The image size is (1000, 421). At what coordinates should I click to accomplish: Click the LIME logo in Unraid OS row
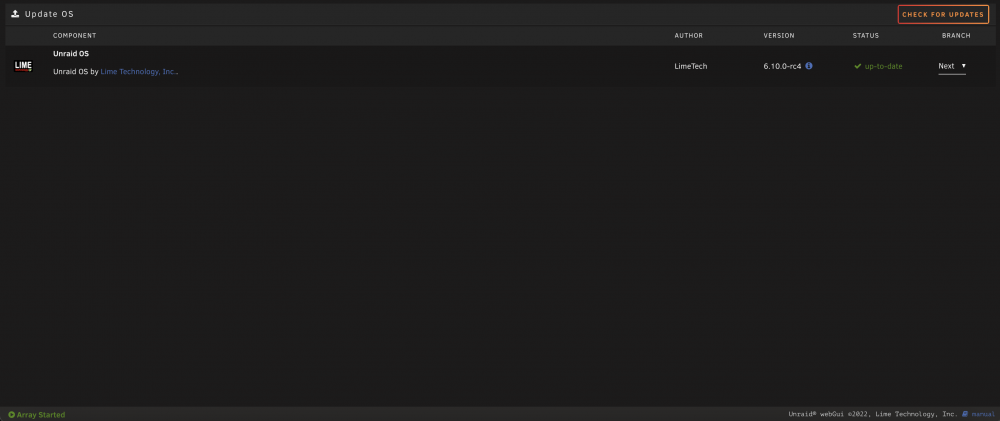[x=23, y=66]
